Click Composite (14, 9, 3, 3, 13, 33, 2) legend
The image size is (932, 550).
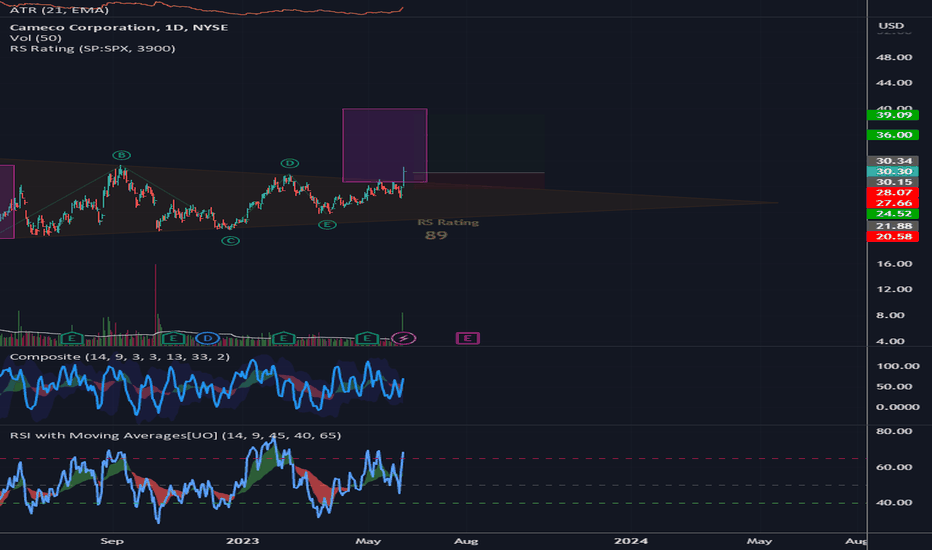tap(119, 357)
